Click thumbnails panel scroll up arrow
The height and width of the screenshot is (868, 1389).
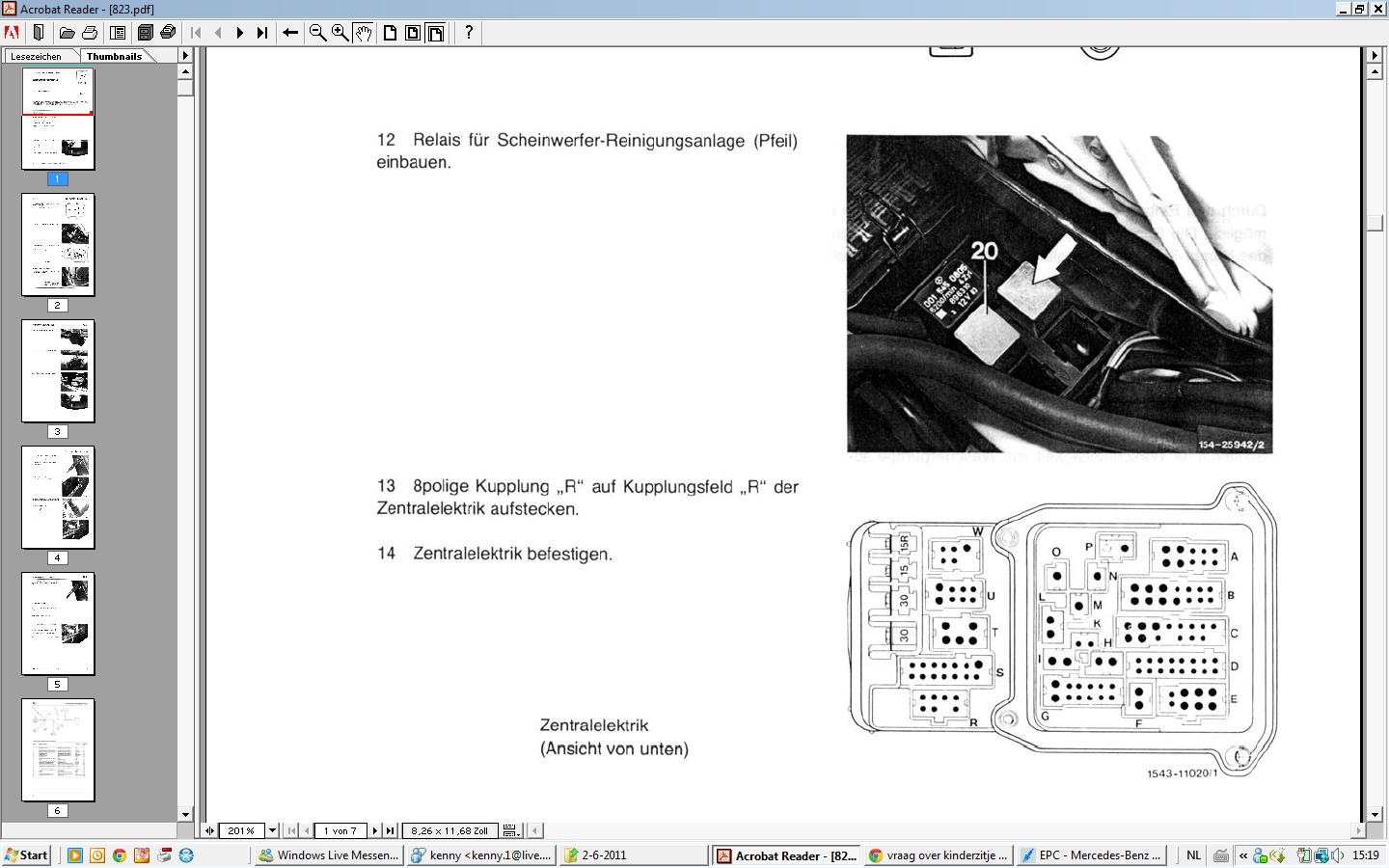tap(185, 71)
